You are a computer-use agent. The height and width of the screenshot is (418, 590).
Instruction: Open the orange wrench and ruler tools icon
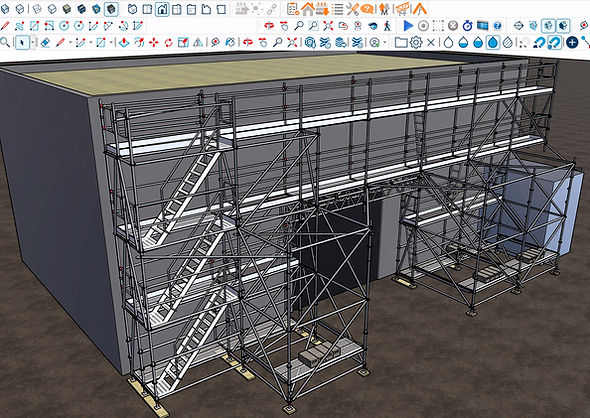click(353, 9)
